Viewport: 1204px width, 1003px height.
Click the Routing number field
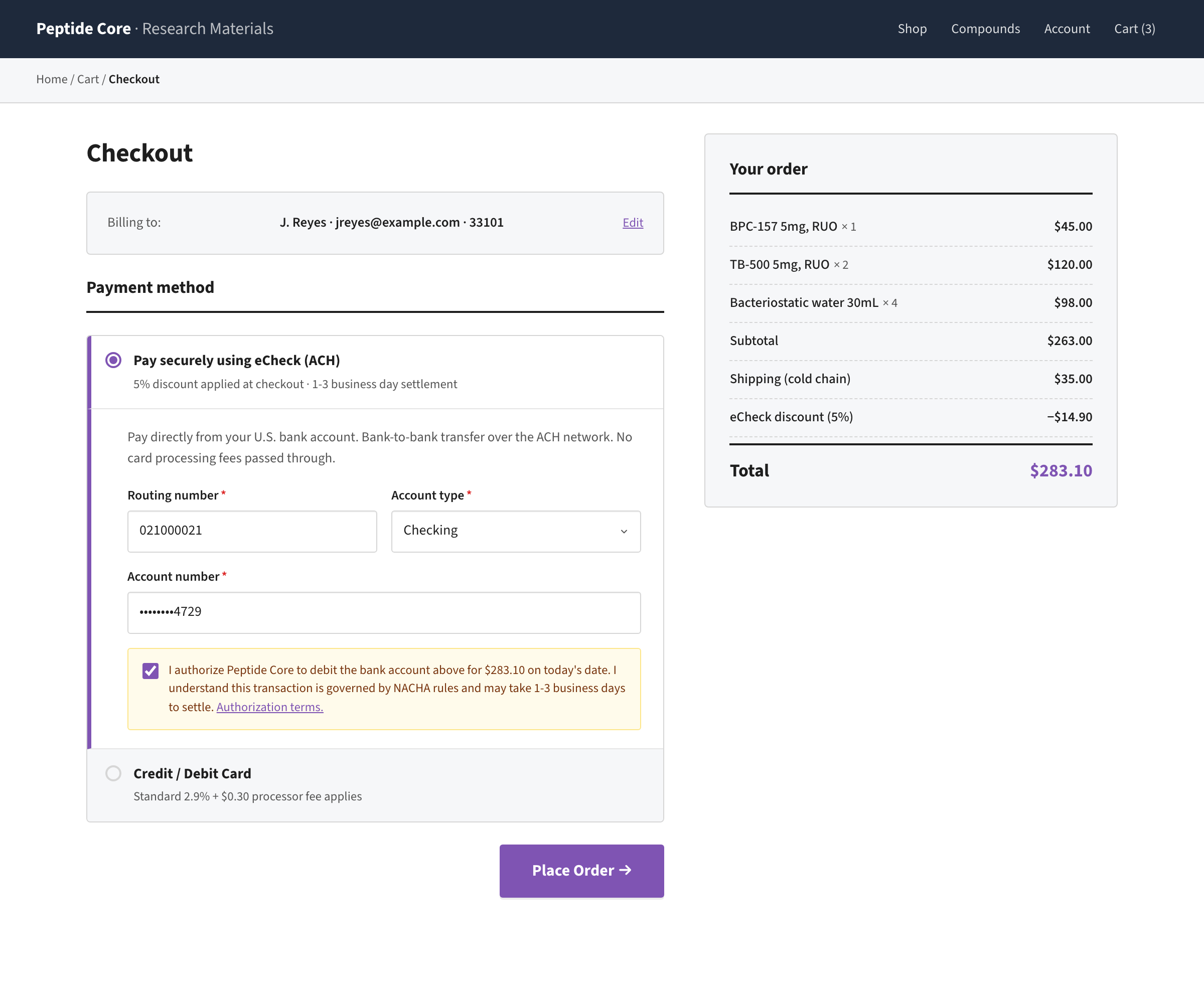(252, 531)
